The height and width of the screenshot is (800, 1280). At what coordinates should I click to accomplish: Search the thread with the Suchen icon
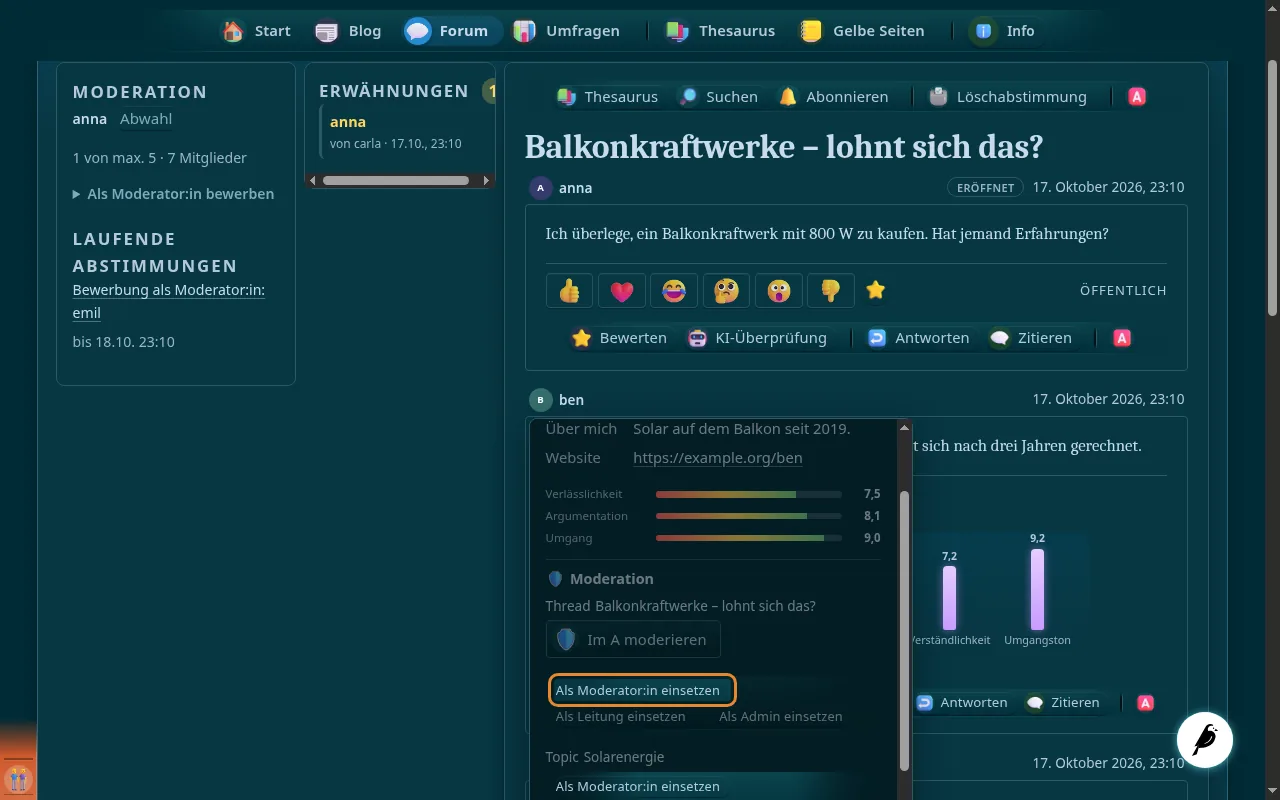tap(688, 97)
